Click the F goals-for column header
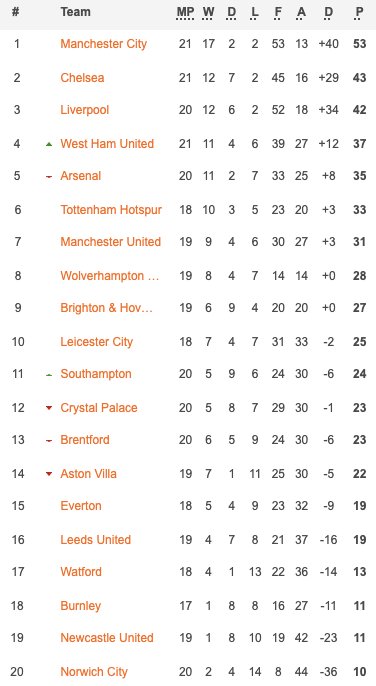Viewport: 376px width, 686px height. click(278, 12)
